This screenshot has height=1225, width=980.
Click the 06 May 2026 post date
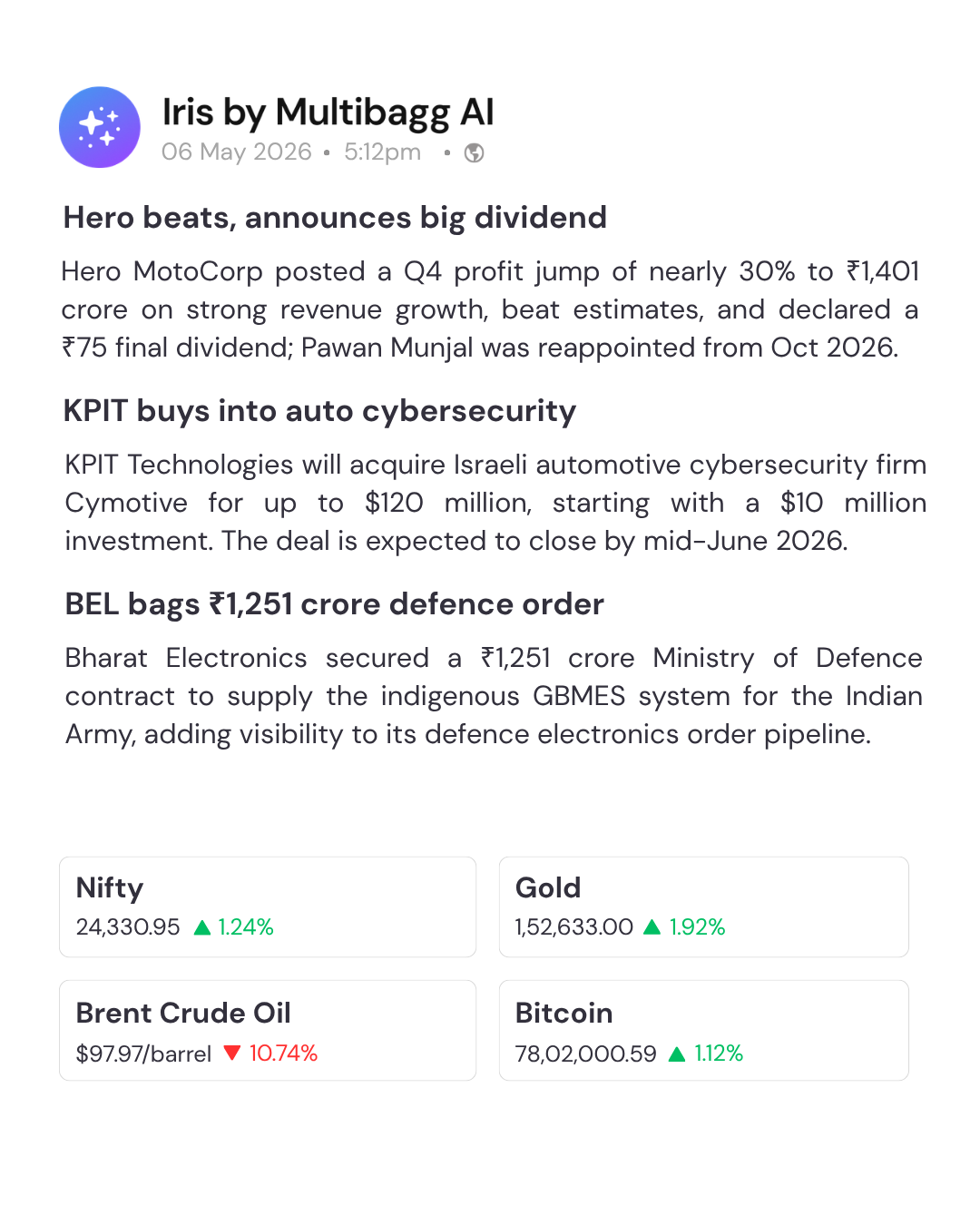click(237, 152)
